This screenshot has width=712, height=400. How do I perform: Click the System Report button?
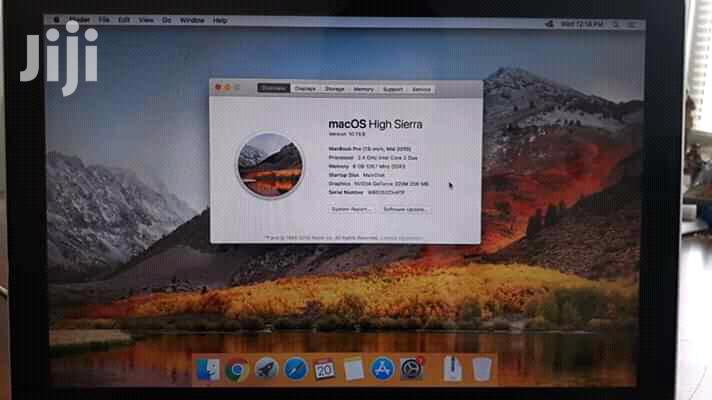point(351,209)
